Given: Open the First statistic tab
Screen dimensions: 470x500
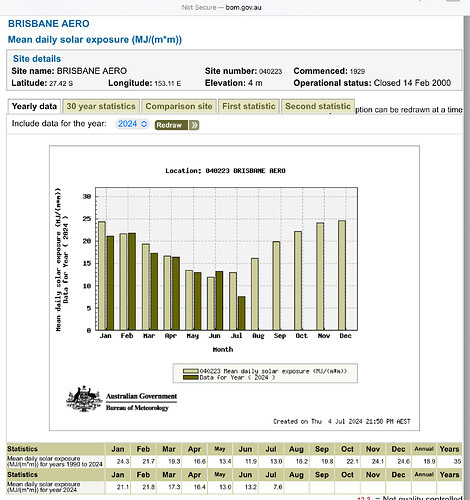Looking at the screenshot, I should (249, 106).
